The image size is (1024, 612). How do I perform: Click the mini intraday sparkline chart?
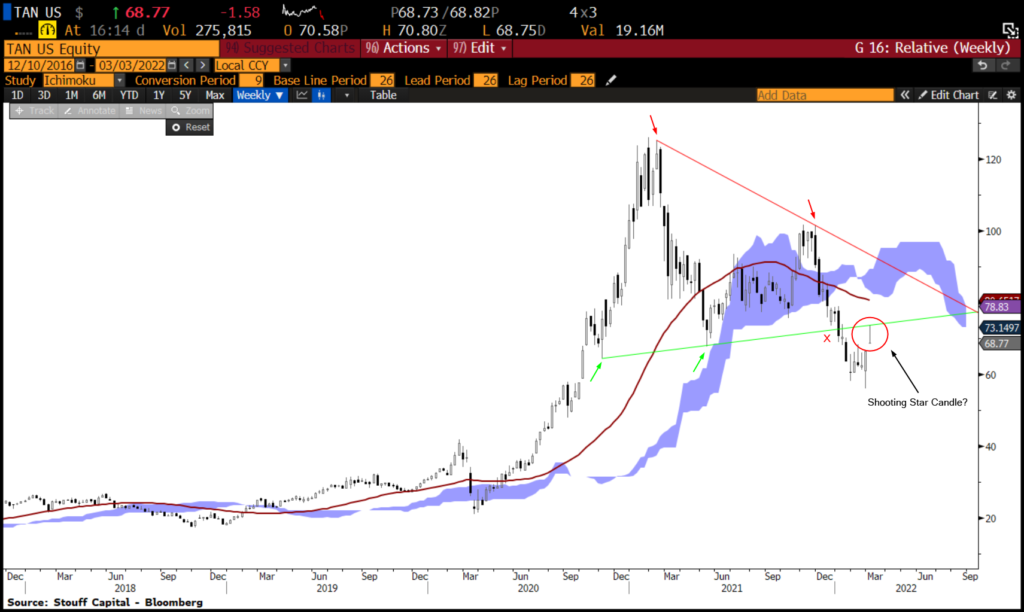point(303,12)
